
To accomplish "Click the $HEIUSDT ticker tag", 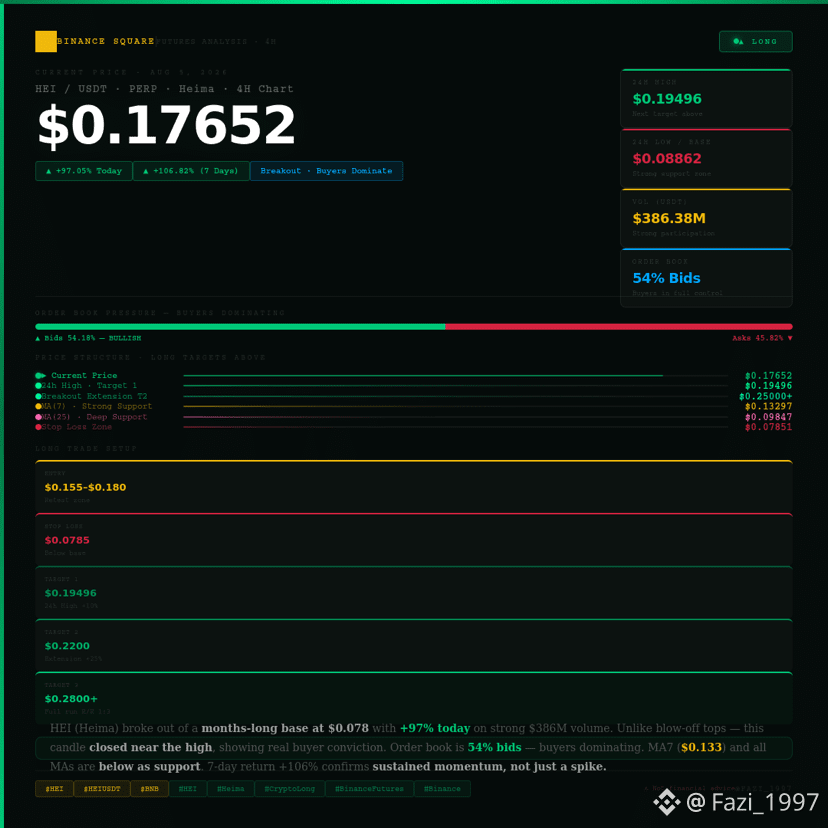I will [x=102, y=789].
